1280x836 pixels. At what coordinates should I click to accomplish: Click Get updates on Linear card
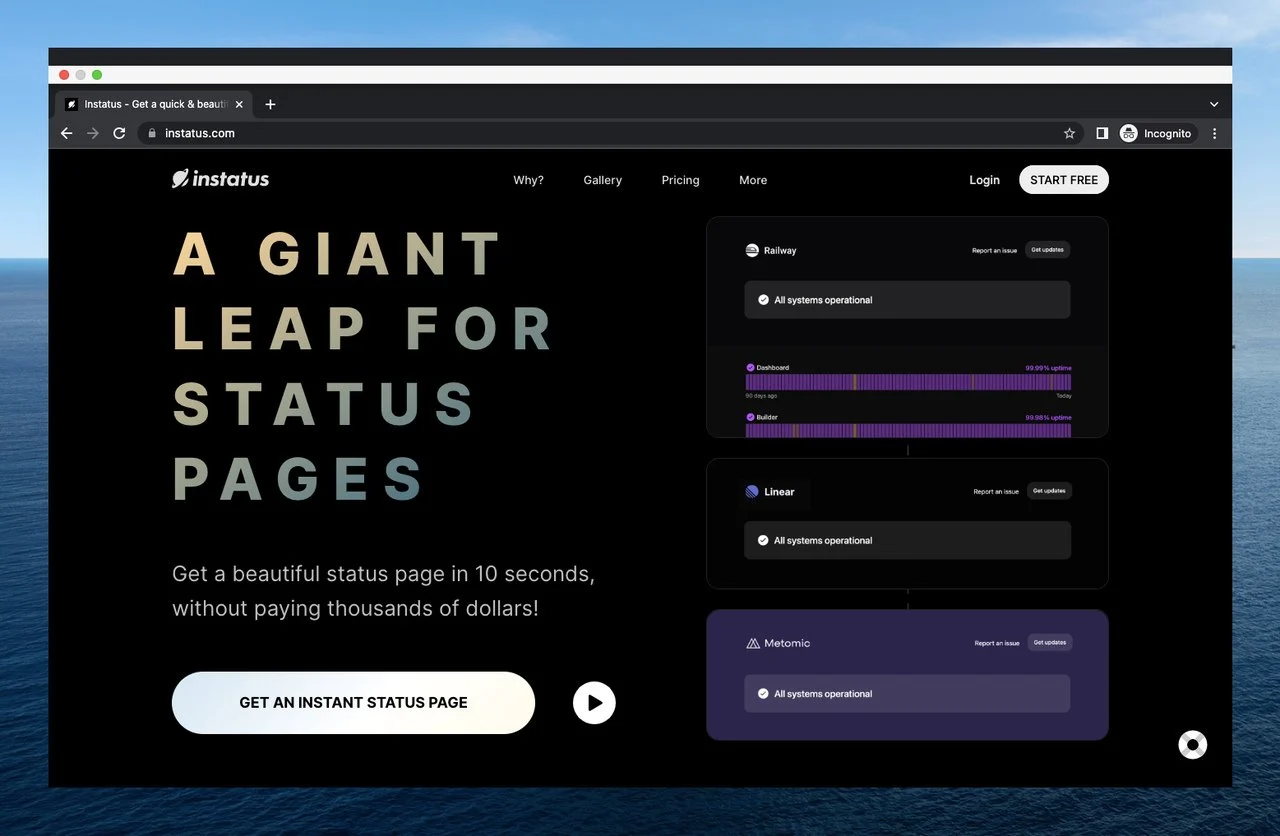point(1049,491)
